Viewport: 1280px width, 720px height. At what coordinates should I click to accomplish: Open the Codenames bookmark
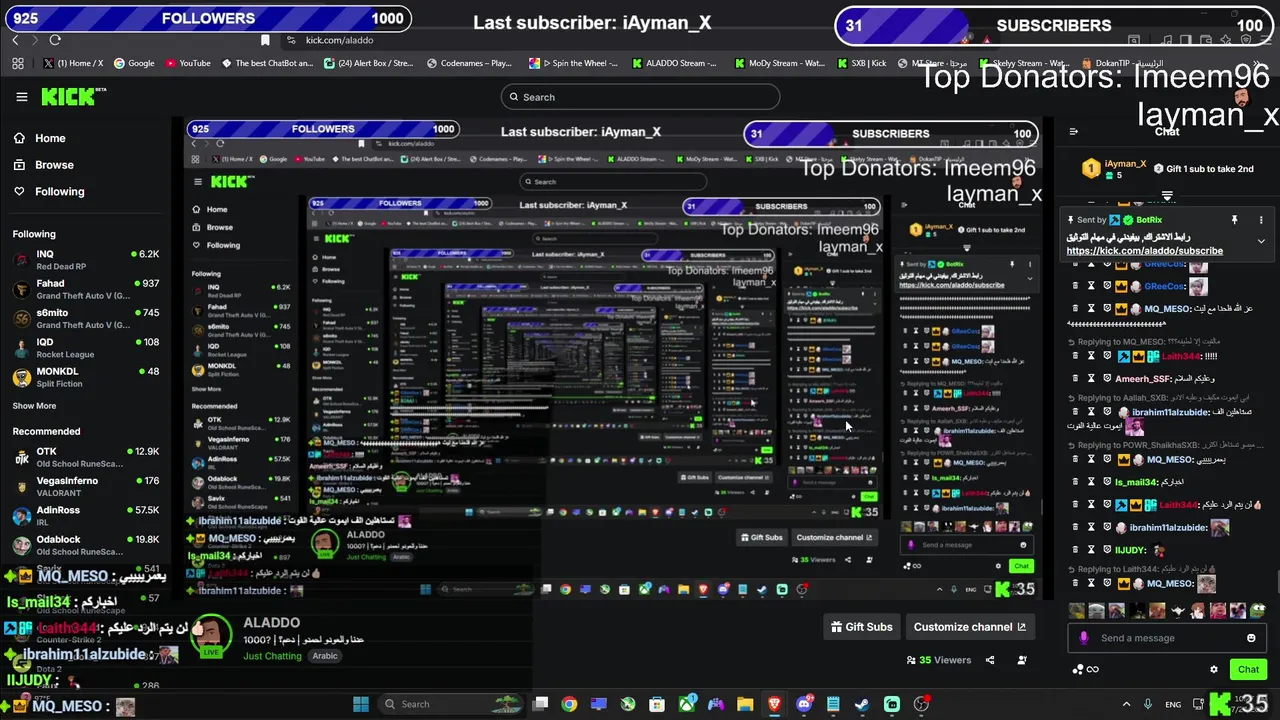pos(469,63)
